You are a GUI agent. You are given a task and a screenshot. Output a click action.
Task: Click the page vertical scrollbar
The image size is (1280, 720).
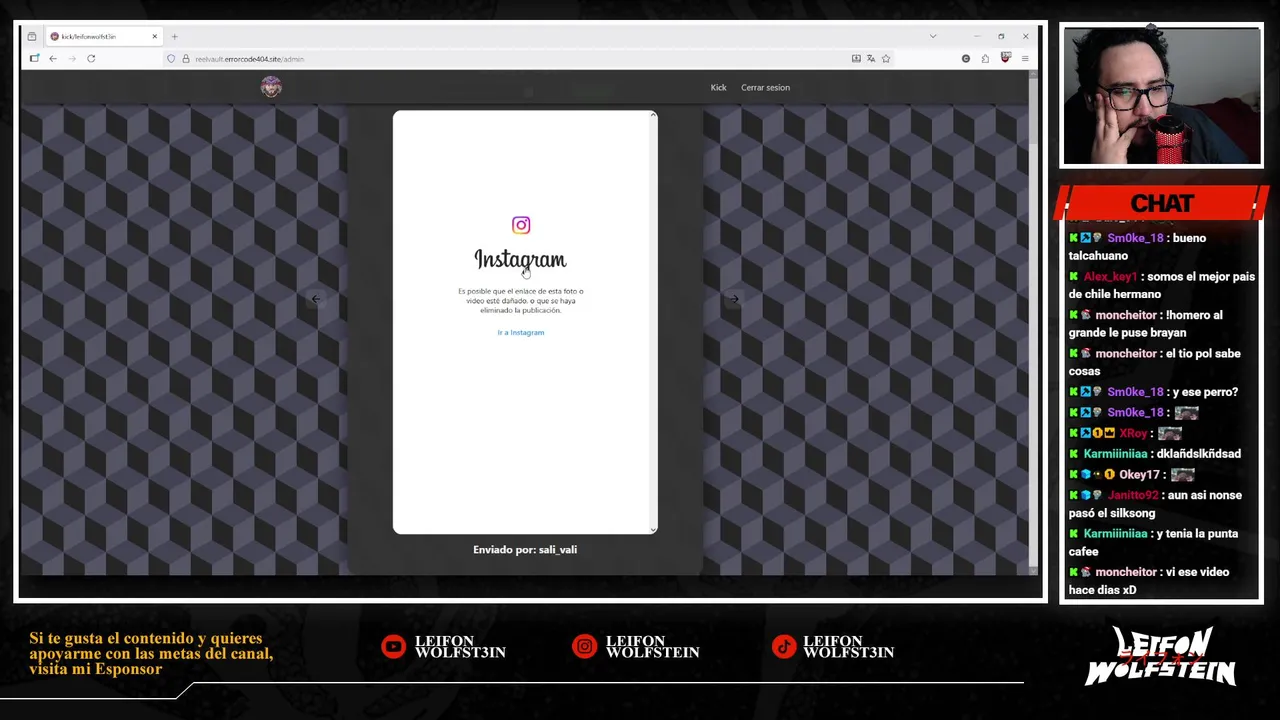[x=1033, y=320]
